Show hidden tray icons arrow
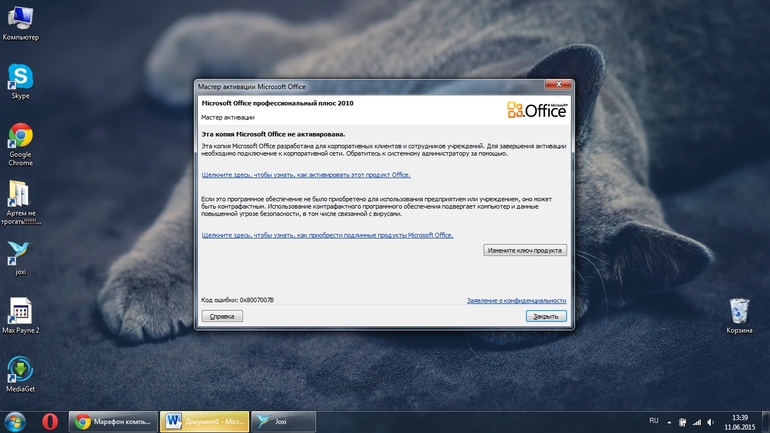 (669, 422)
